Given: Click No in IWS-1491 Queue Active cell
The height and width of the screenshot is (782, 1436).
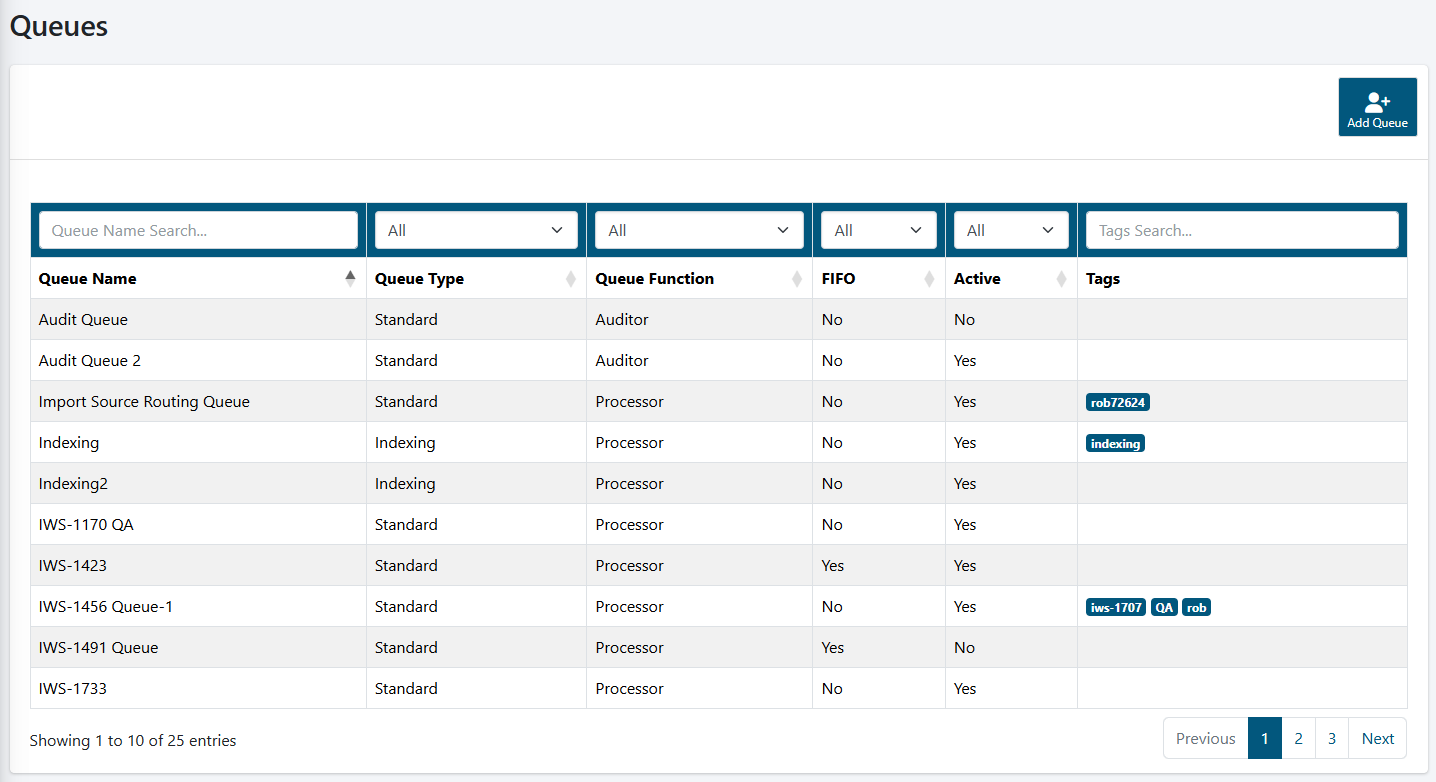Looking at the screenshot, I should pyautogui.click(x=964, y=647).
